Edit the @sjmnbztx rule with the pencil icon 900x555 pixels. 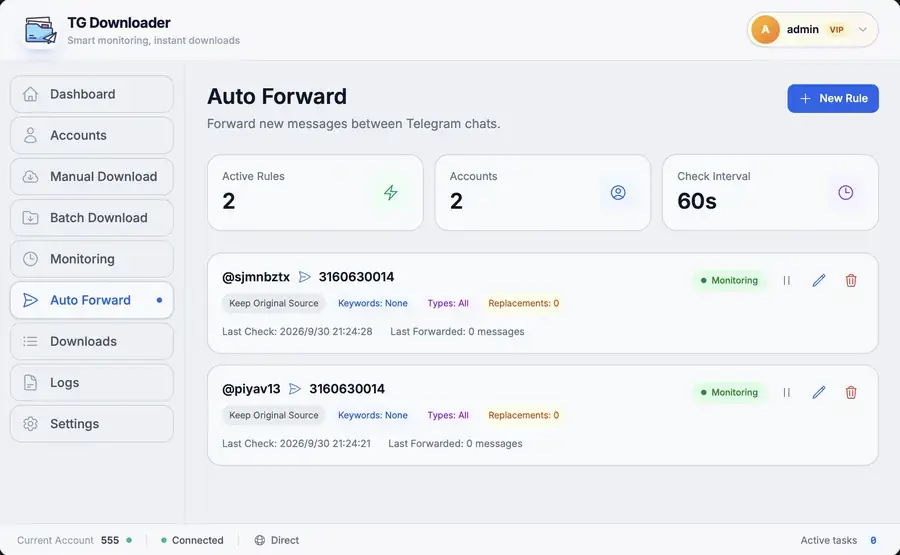[819, 281]
